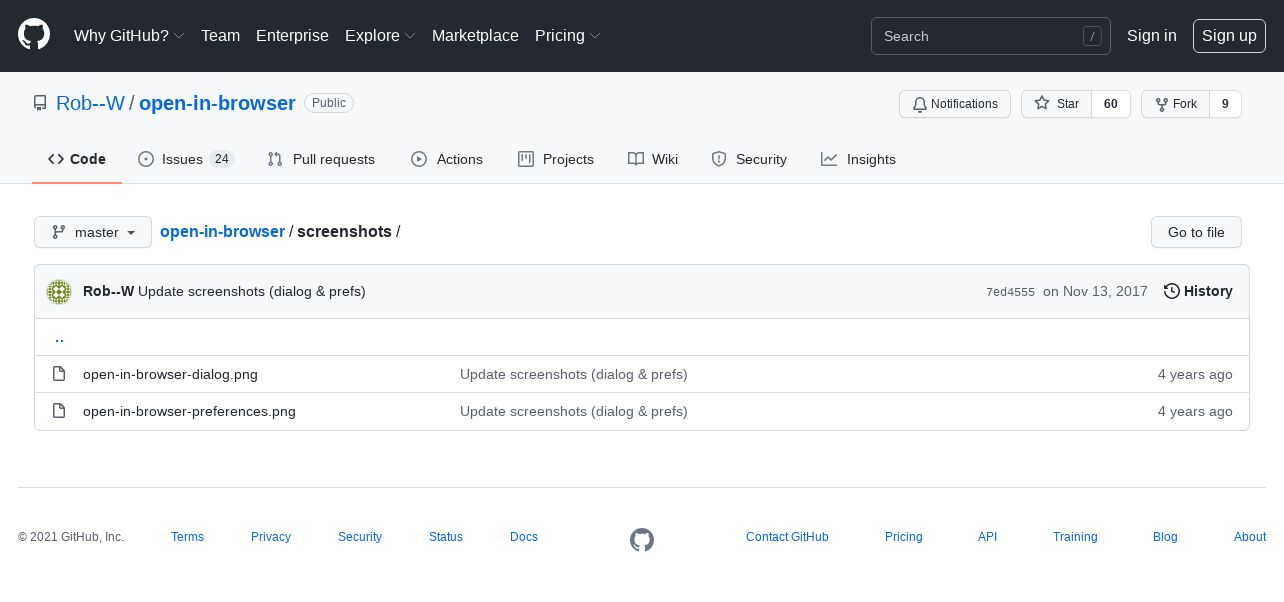1284x602 pixels.
Task: Open the repository Security tab
Action: click(749, 159)
